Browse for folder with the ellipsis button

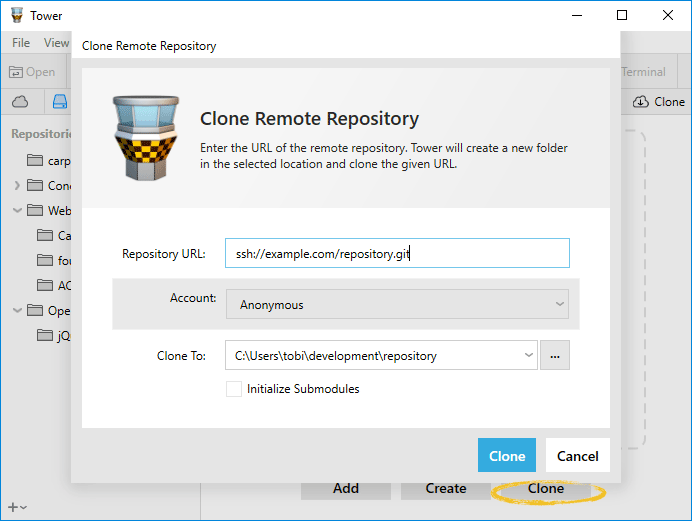[x=555, y=355]
